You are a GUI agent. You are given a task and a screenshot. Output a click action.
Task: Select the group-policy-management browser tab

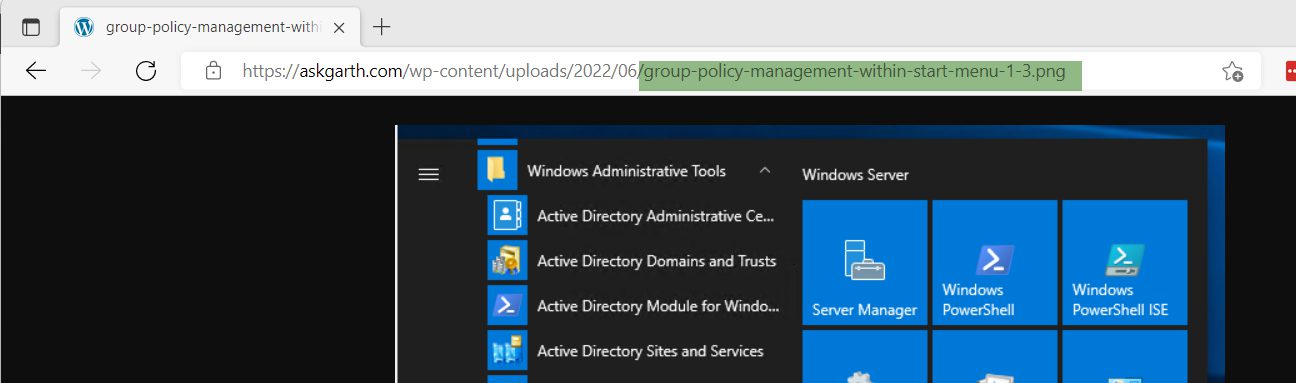210,27
